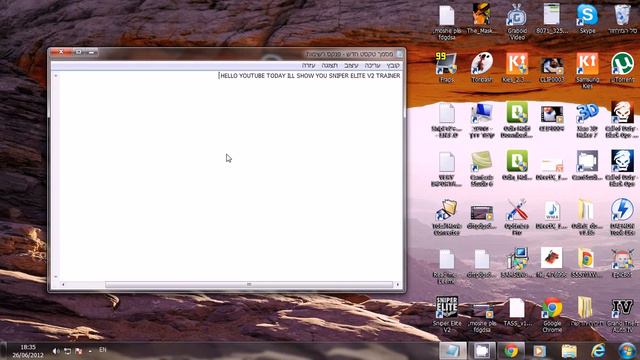Open Chrome from the taskbar
The image size is (640, 360).
(511, 351)
